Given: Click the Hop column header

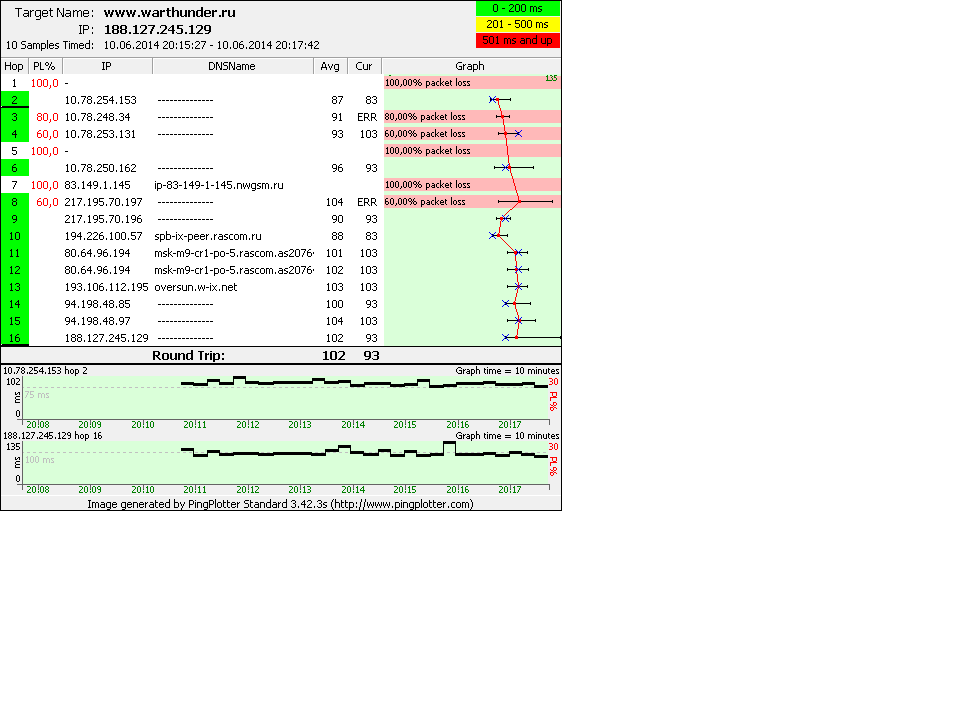Looking at the screenshot, I should [x=14, y=66].
